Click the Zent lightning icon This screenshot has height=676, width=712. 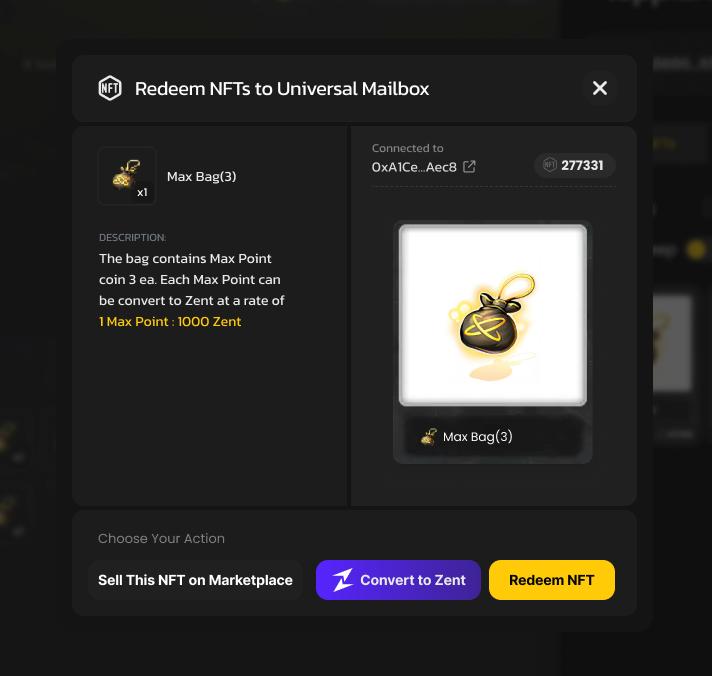click(x=343, y=580)
